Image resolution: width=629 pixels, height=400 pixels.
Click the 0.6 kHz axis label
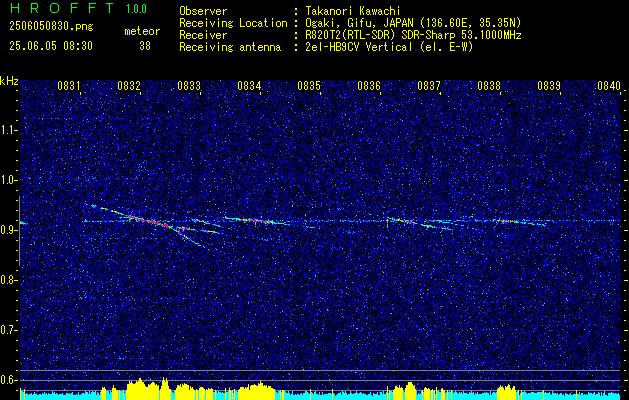pyautogui.click(x=9, y=380)
